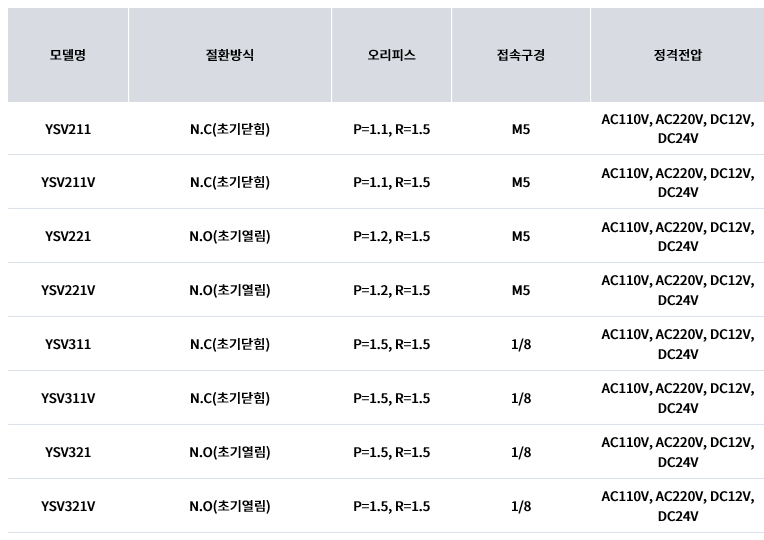Click N.O(초기열림) in the YSV321 row
This screenshot has height=540, width=764.
click(230, 452)
